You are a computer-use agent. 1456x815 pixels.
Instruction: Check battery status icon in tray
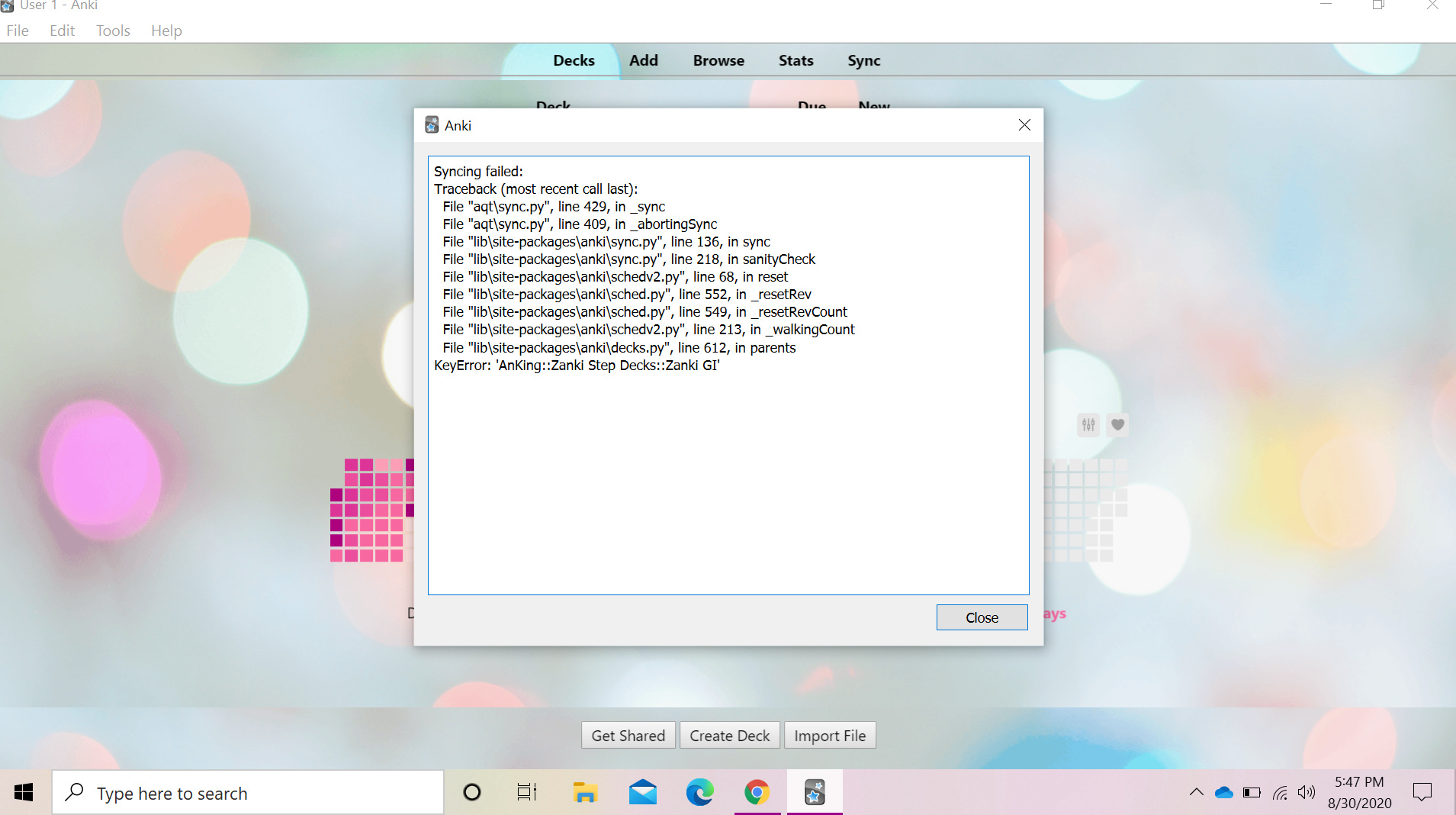1252,793
